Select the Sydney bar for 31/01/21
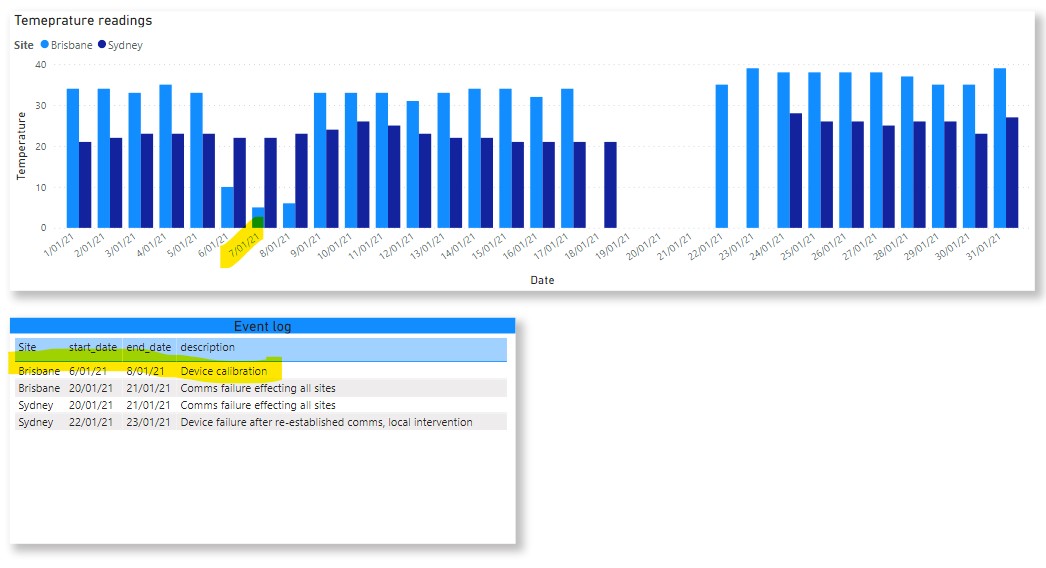 [x=1012, y=172]
